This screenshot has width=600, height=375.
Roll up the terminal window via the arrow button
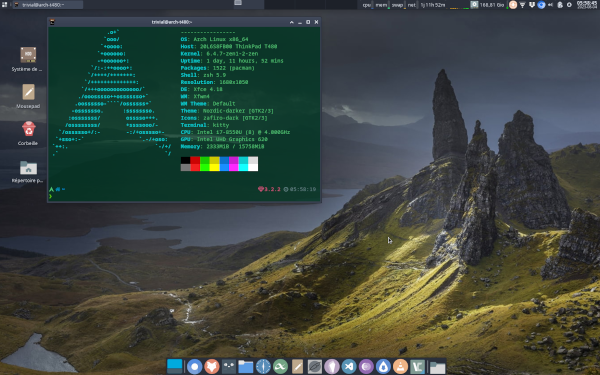pos(292,22)
